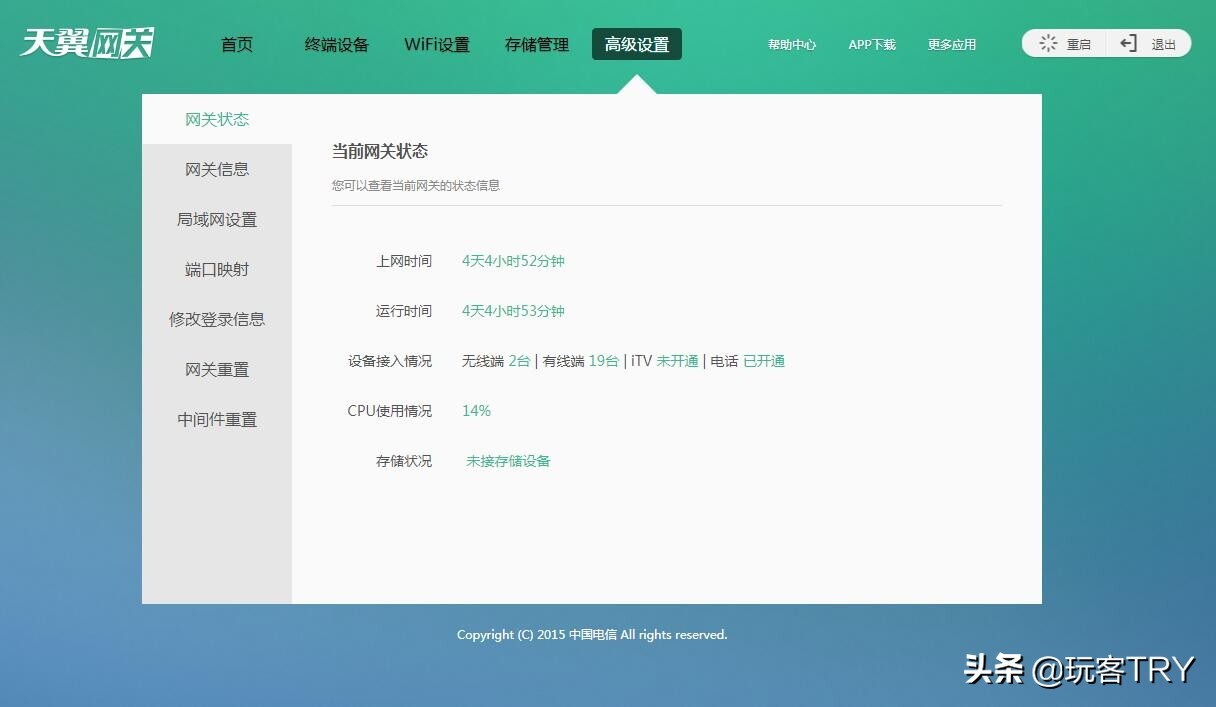Open 帮助中心 help center

(x=792, y=44)
